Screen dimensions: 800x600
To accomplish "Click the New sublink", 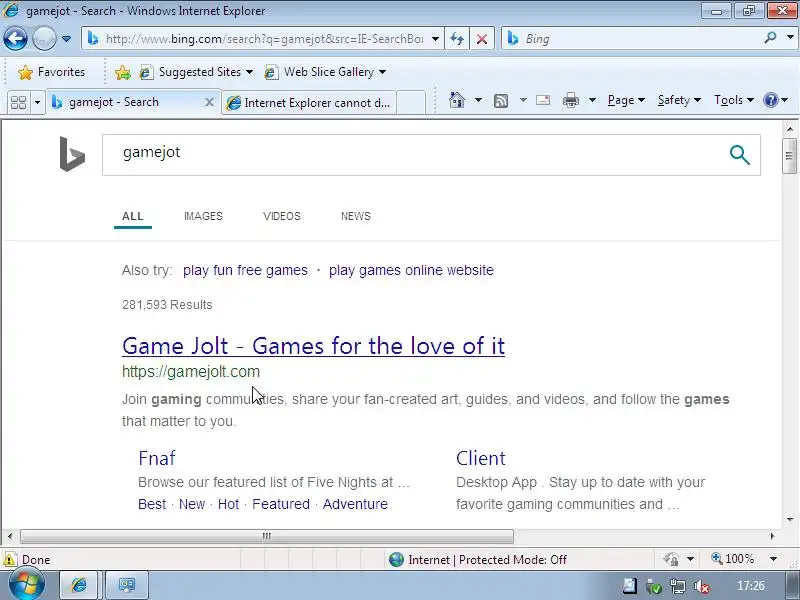I will point(192,504).
